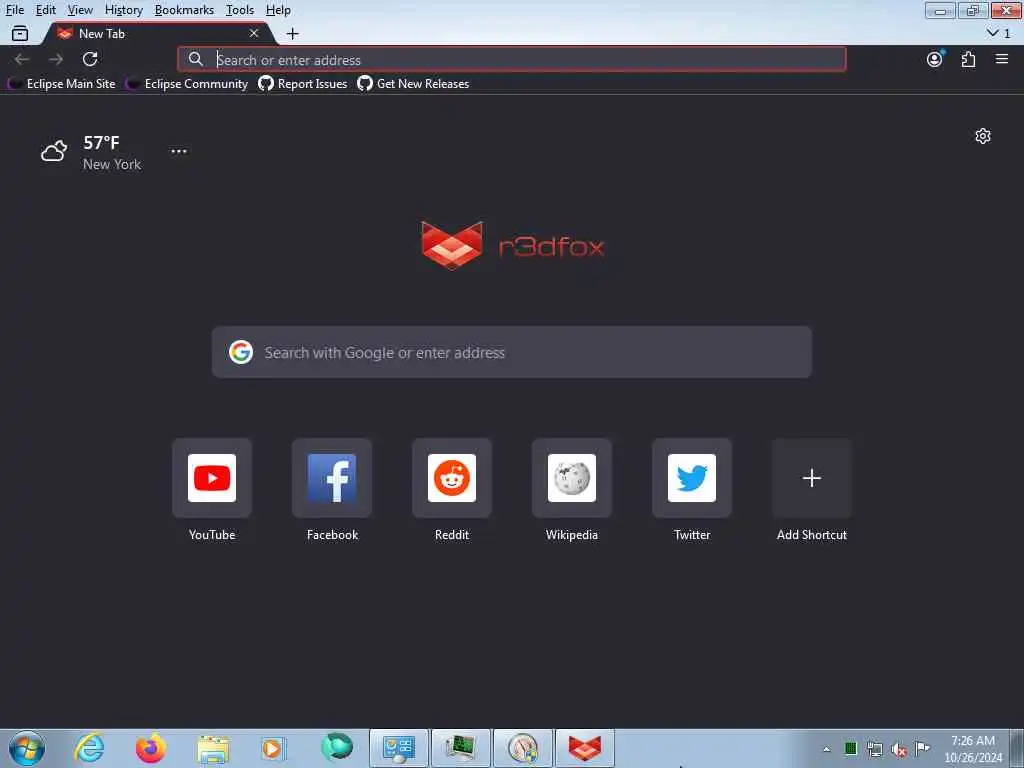
Task: Open the account profile icon
Action: [935, 59]
